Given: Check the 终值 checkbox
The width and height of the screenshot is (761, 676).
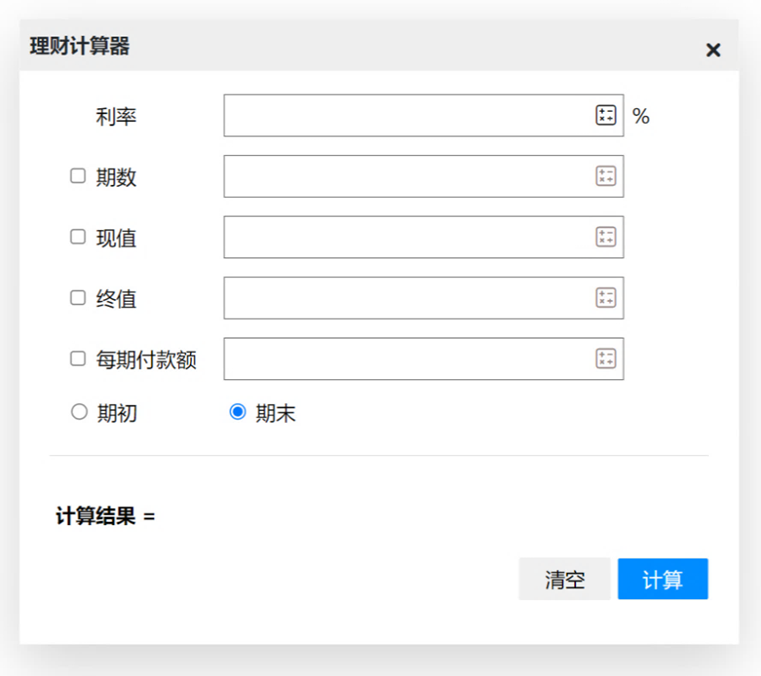Looking at the screenshot, I should point(78,297).
